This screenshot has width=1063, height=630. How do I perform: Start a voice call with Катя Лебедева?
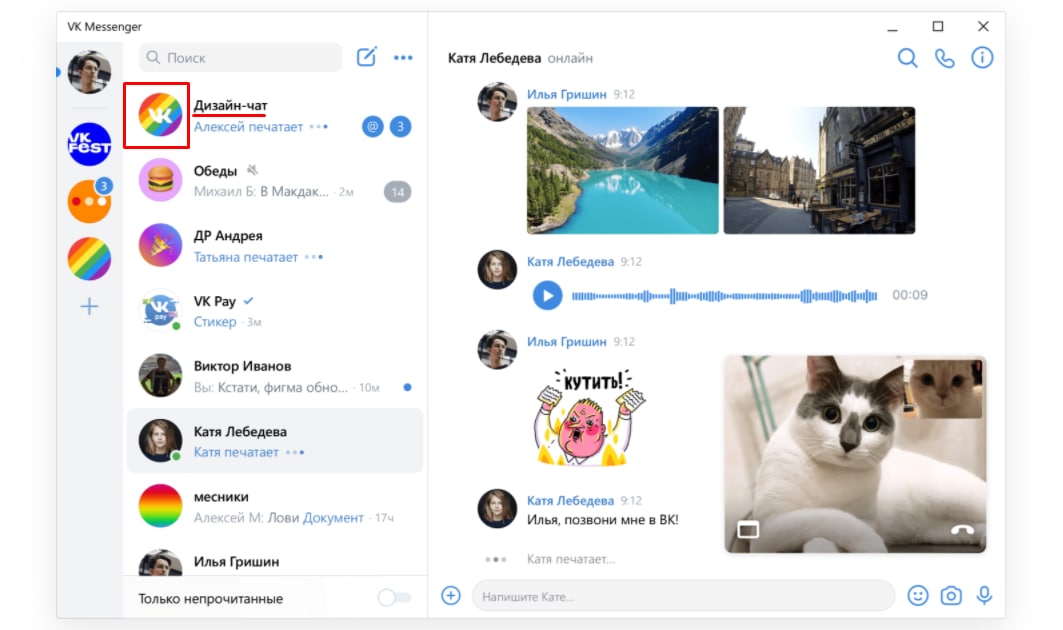[944, 58]
